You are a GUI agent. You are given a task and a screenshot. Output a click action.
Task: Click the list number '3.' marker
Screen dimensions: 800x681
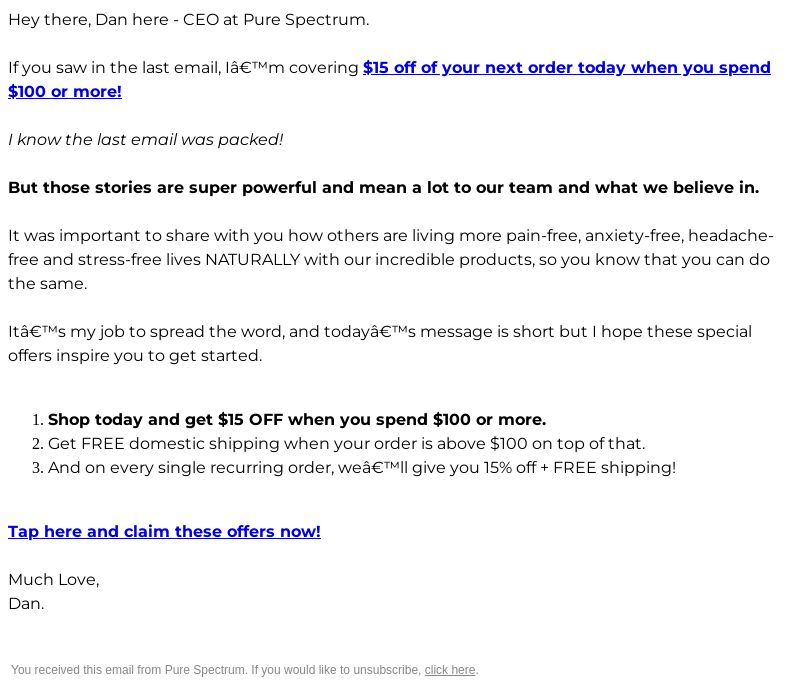38,467
